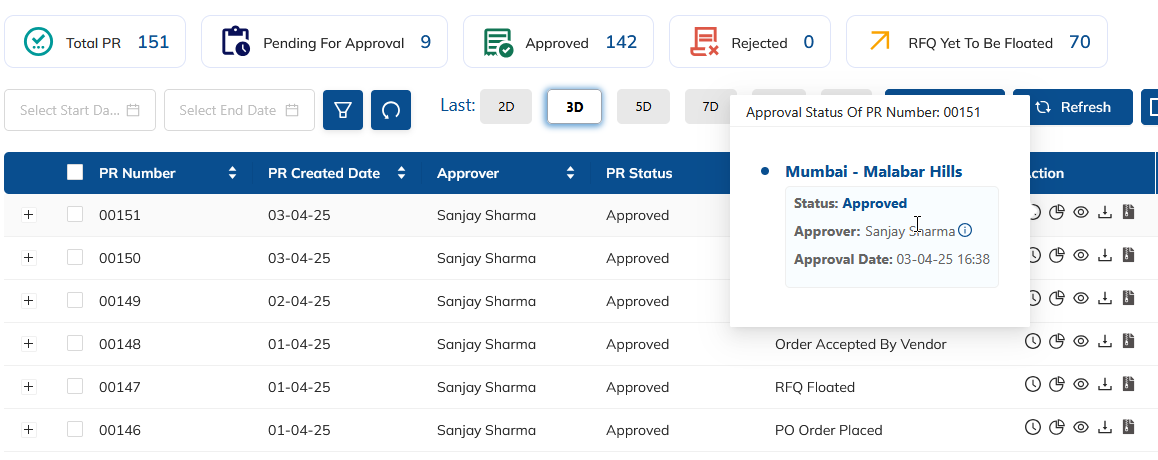Expand the row for PR 00146
Image resolution: width=1158 pixels, height=460 pixels.
[28, 430]
